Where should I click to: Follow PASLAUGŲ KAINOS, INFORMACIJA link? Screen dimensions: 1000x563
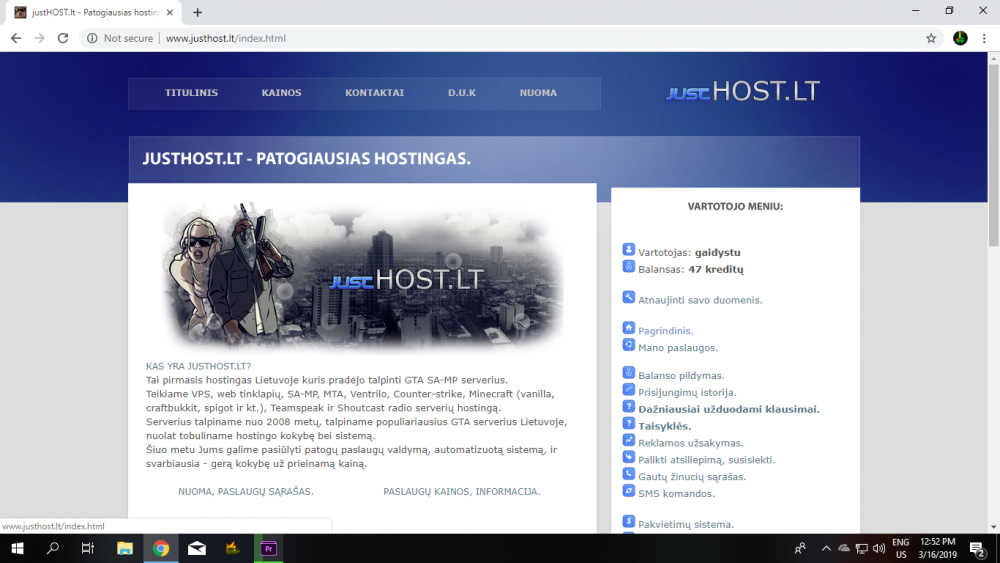(x=461, y=492)
